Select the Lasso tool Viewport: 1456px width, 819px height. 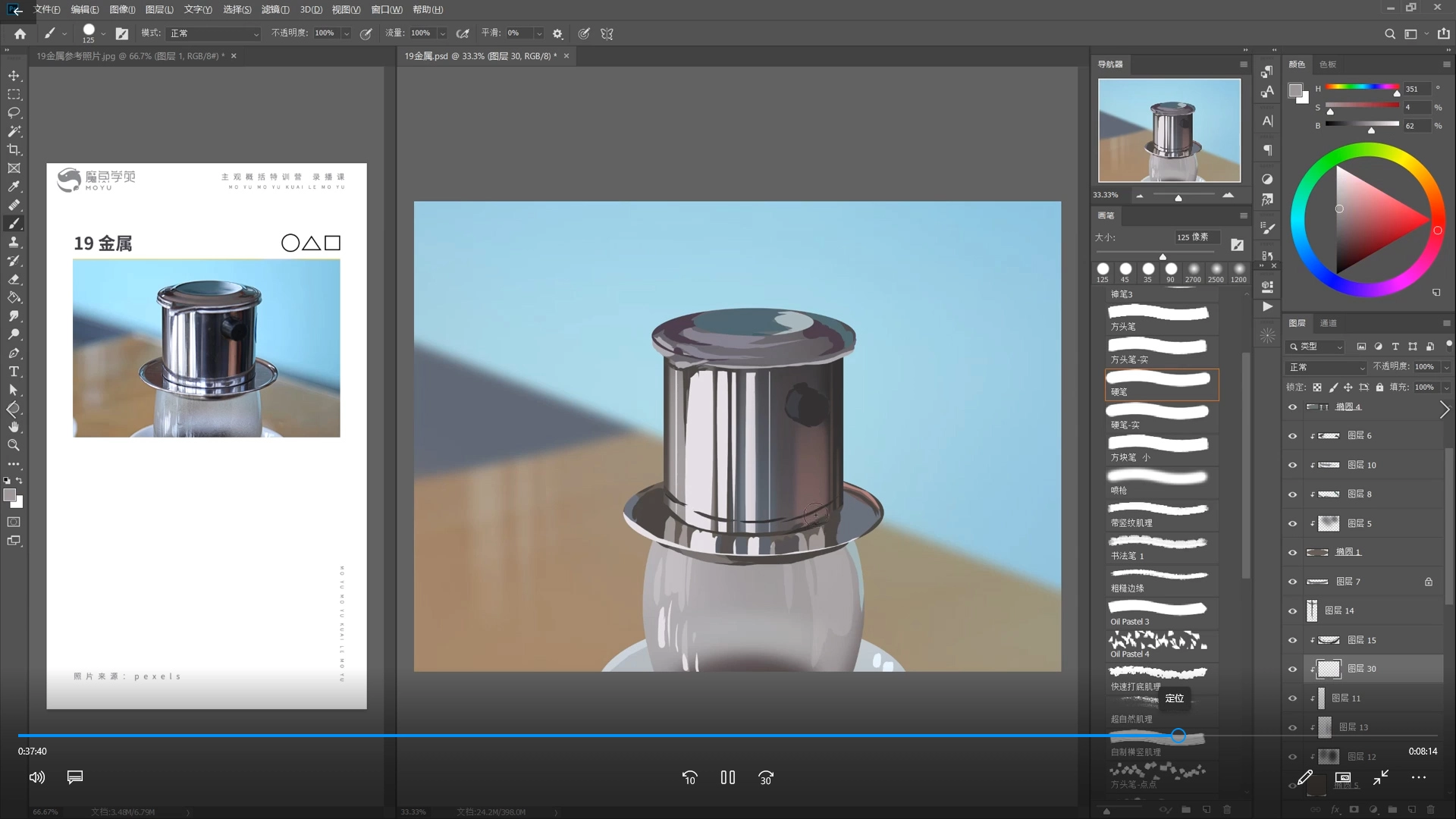pos(14,113)
